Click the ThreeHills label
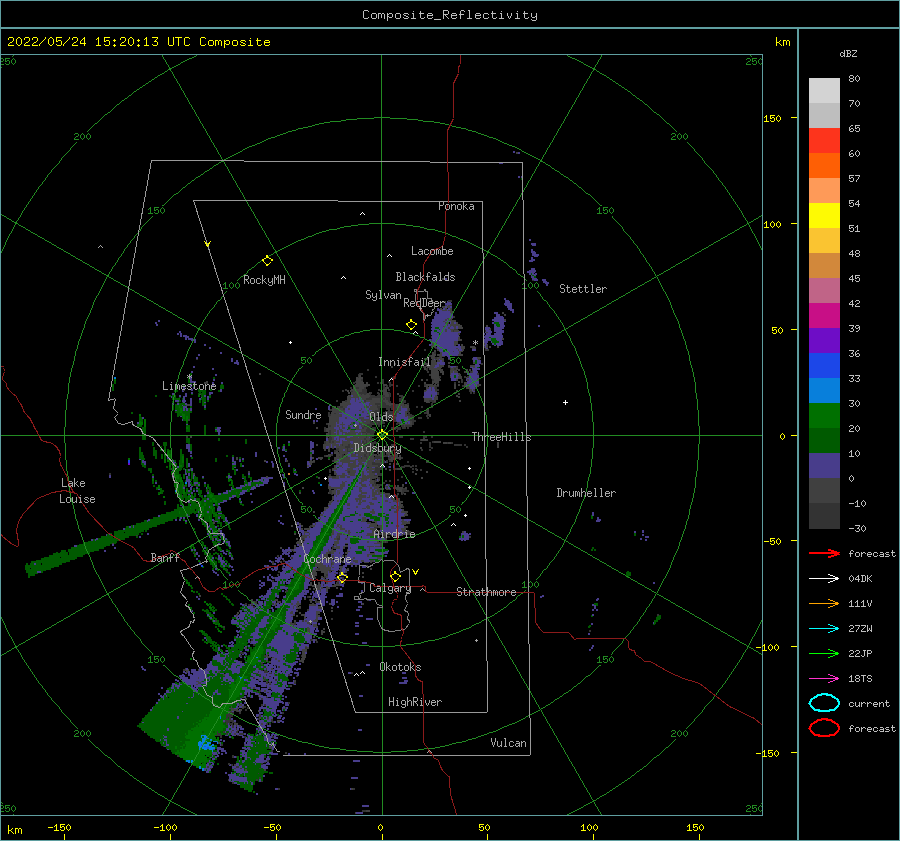Screen dimensions: 900x841 pos(501,437)
